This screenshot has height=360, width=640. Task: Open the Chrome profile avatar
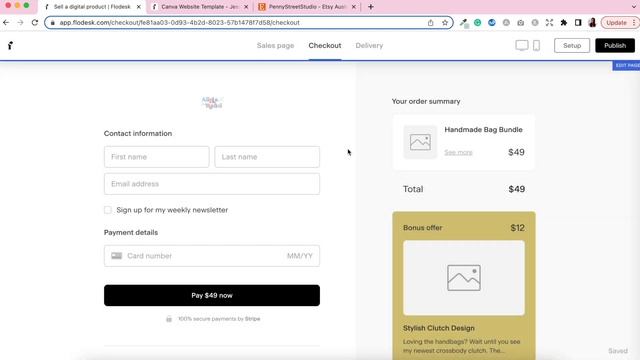(592, 23)
